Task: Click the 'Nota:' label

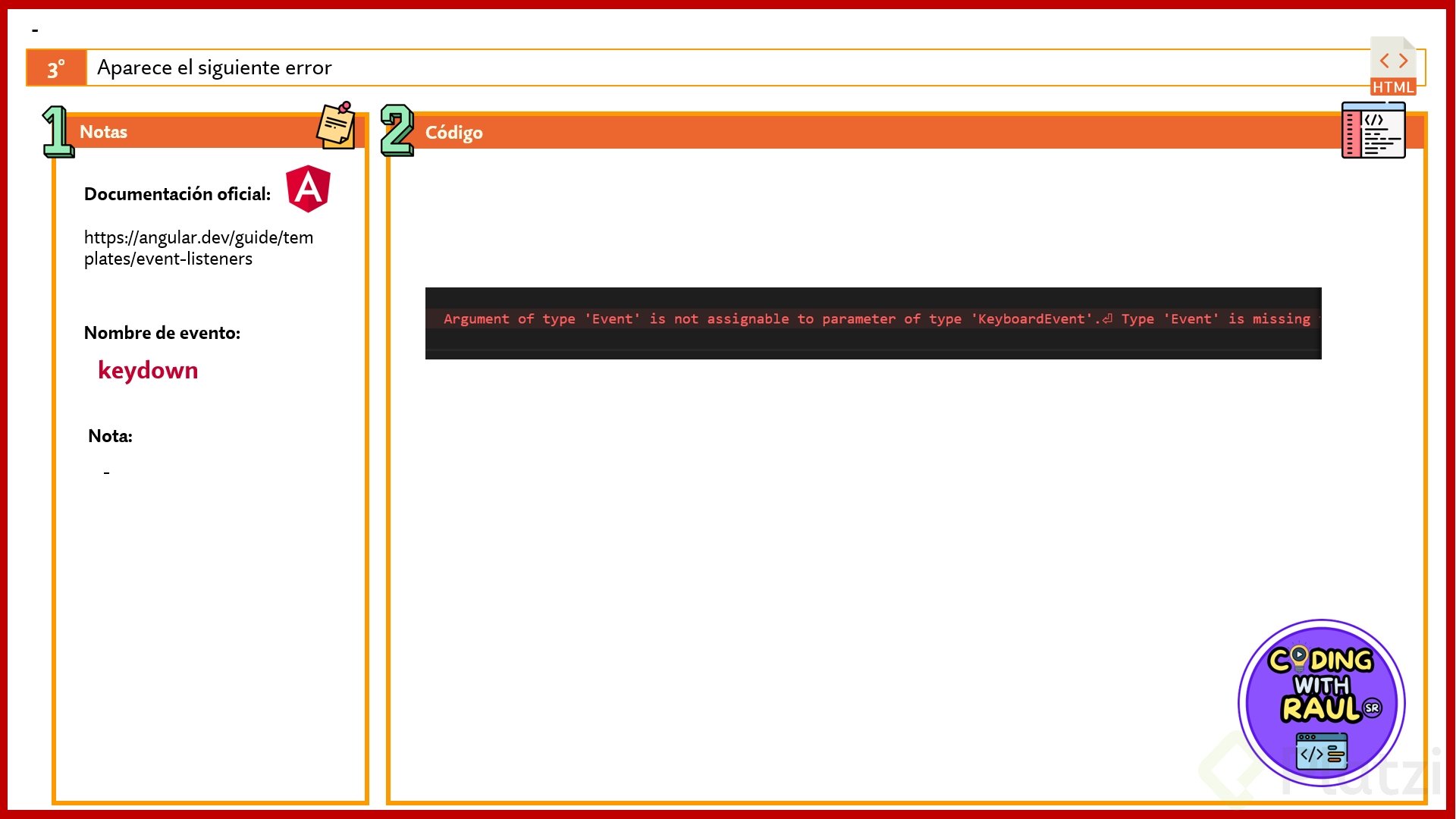Action: pos(110,436)
